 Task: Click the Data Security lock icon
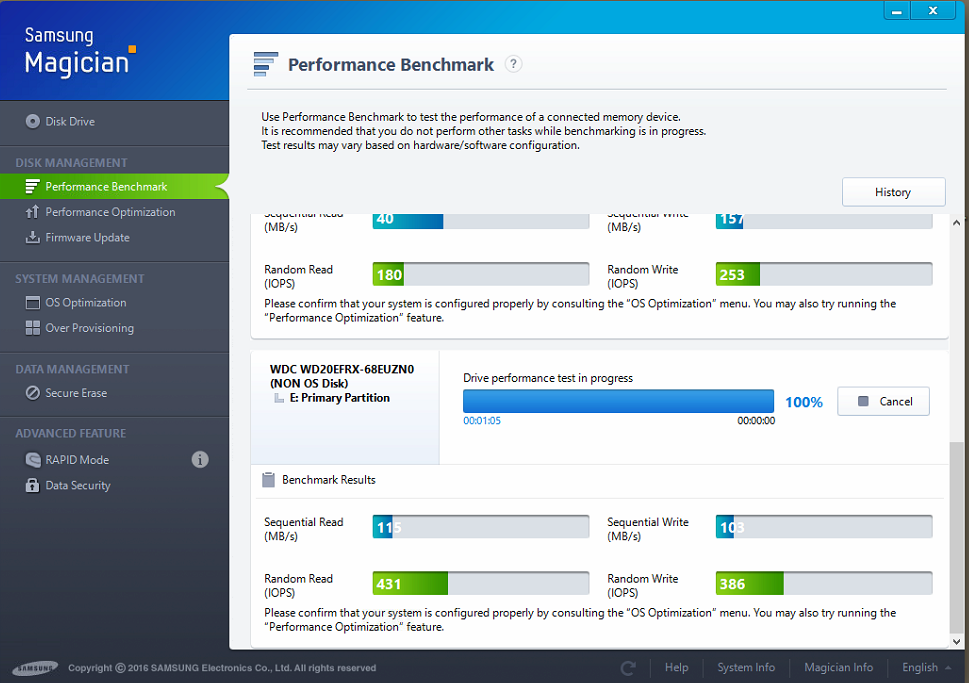(x=32, y=485)
